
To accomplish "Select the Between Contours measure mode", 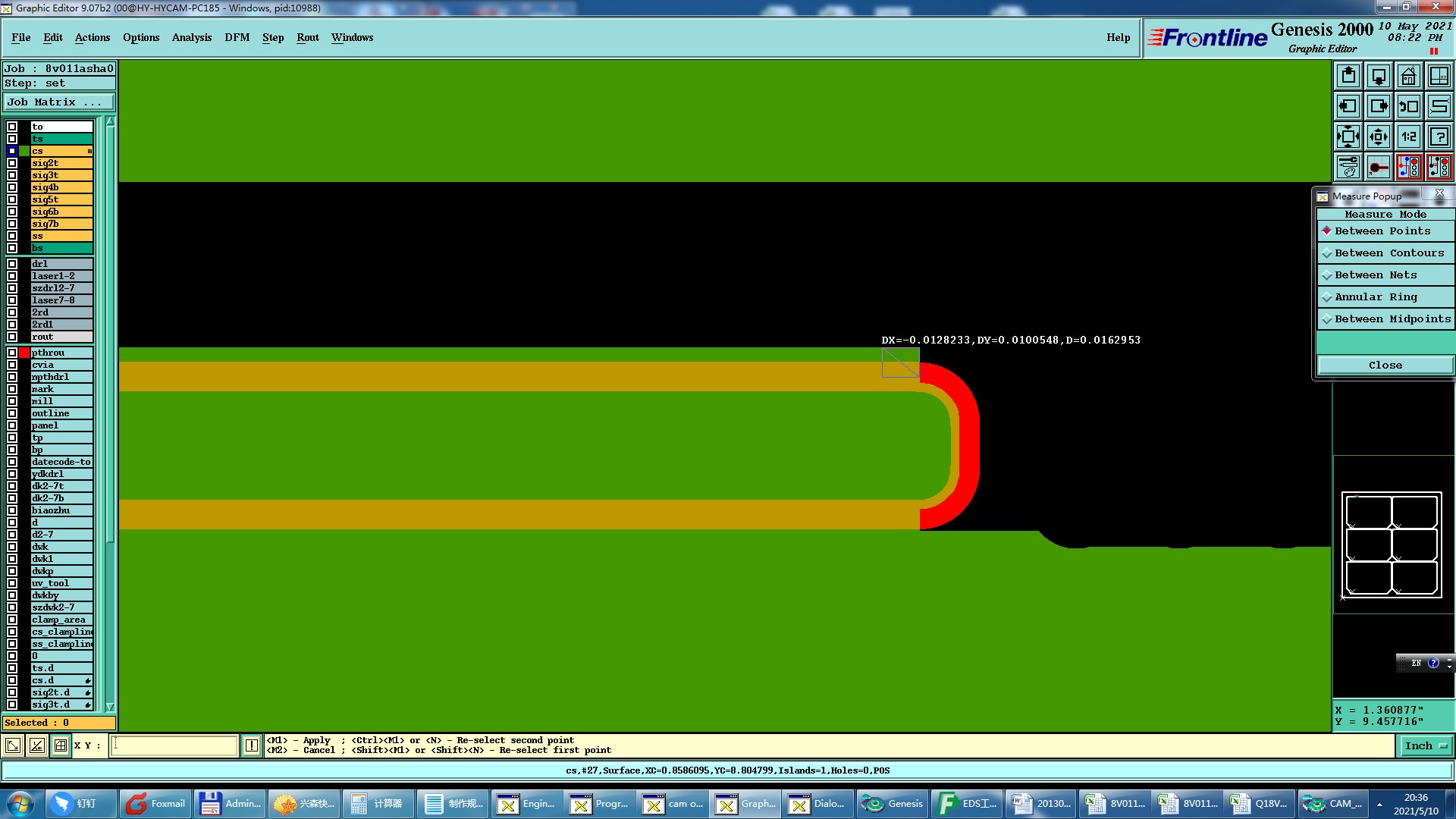I will click(x=1388, y=253).
